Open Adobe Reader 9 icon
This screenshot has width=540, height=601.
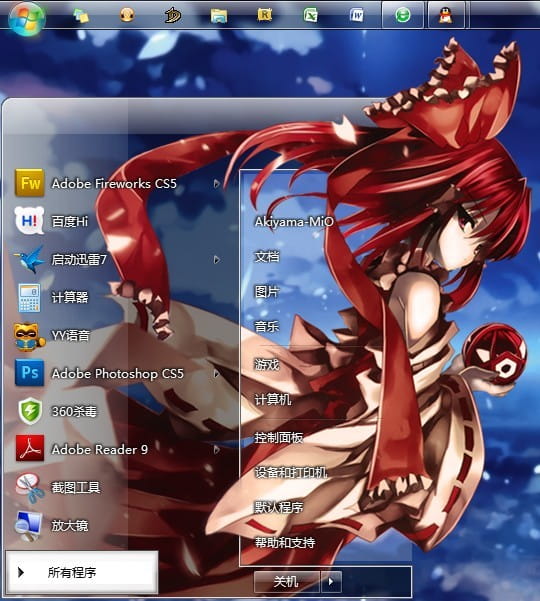point(30,448)
